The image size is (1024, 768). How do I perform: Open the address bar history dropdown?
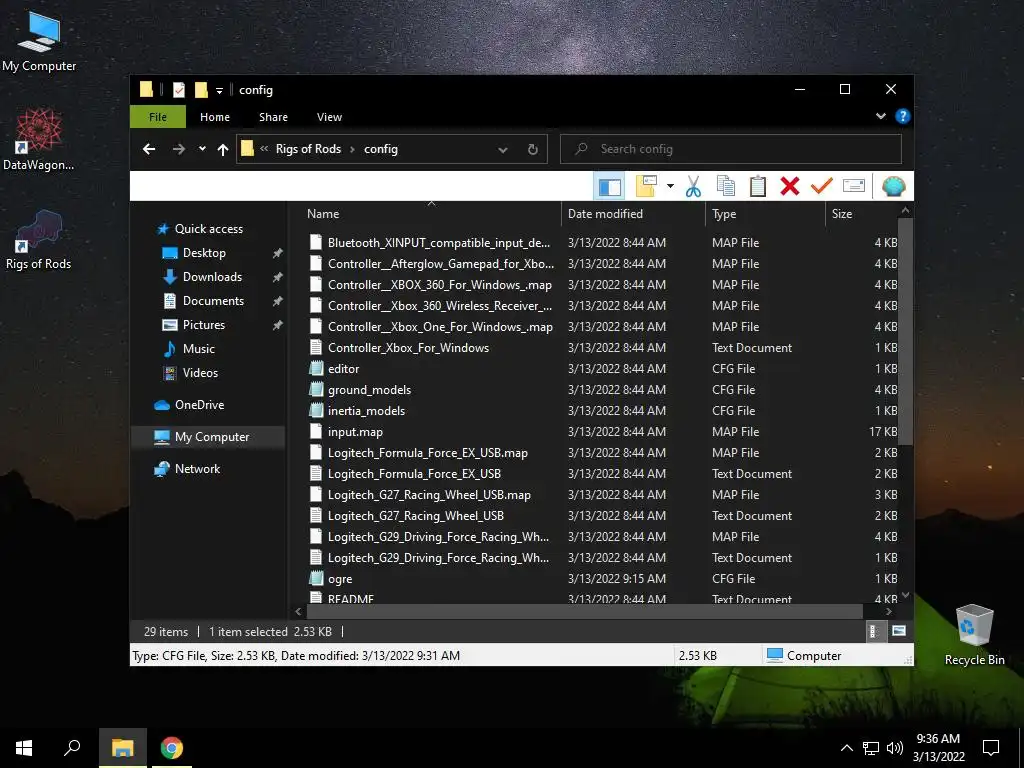point(503,150)
